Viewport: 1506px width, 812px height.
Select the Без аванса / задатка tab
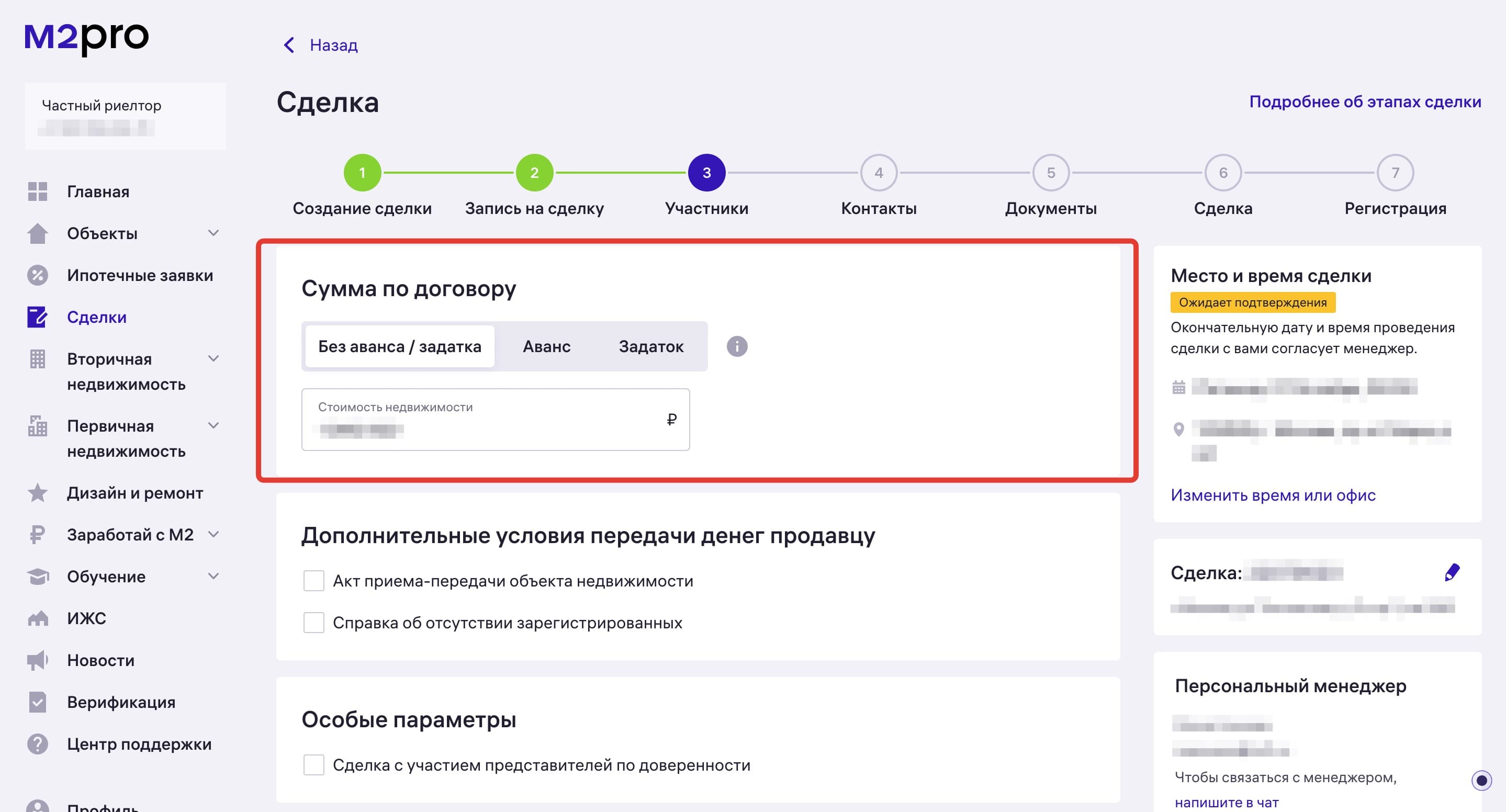pos(400,347)
